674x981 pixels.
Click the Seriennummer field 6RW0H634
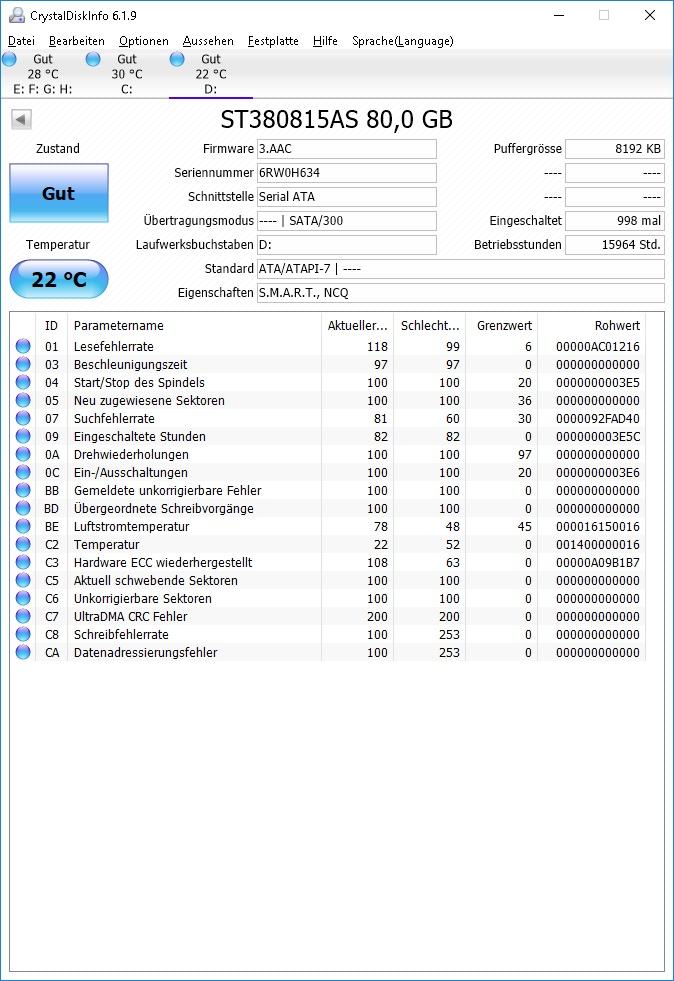[x=347, y=173]
